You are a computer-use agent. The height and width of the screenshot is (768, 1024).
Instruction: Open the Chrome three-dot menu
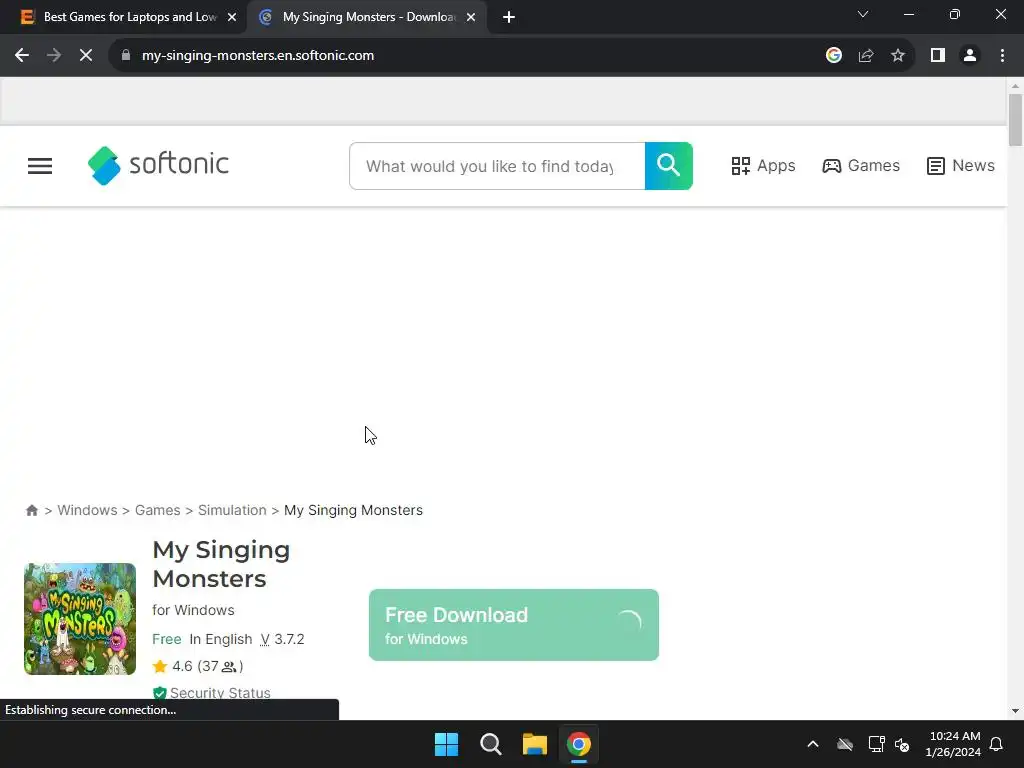click(x=1002, y=56)
